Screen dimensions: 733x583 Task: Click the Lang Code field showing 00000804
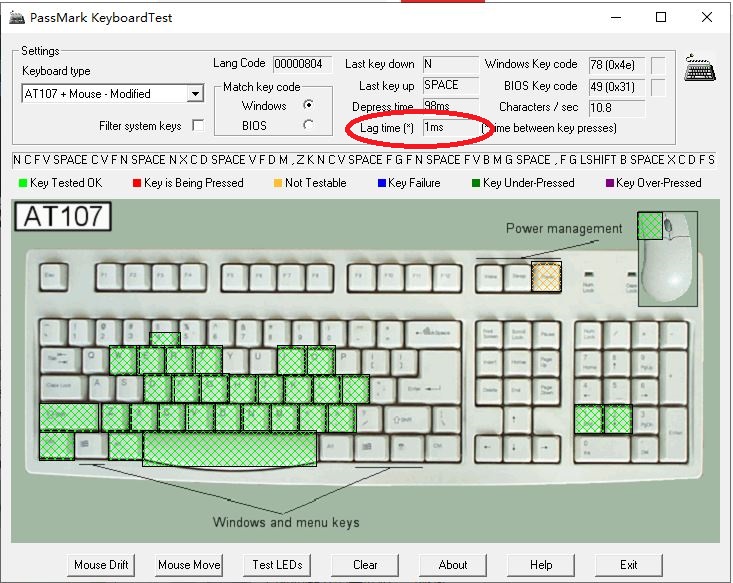tap(303, 64)
